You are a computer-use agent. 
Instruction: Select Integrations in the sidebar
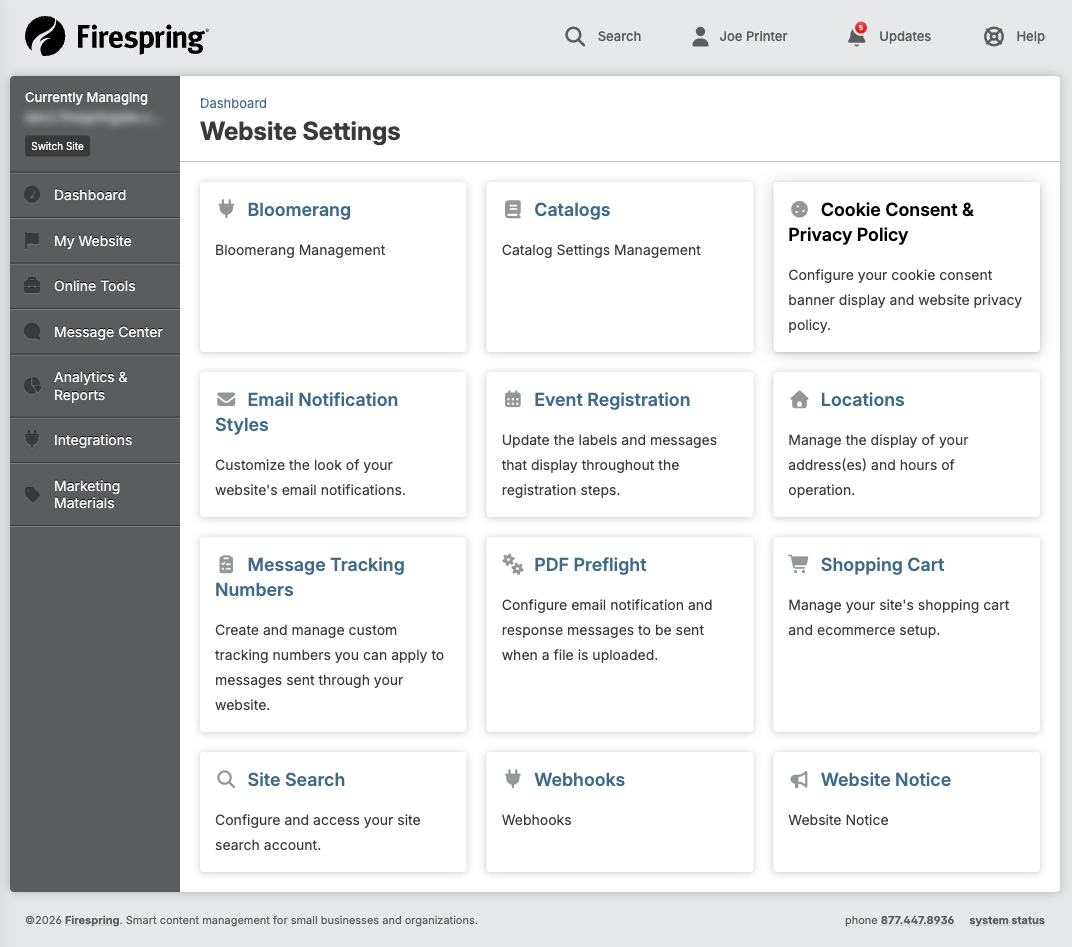95,440
